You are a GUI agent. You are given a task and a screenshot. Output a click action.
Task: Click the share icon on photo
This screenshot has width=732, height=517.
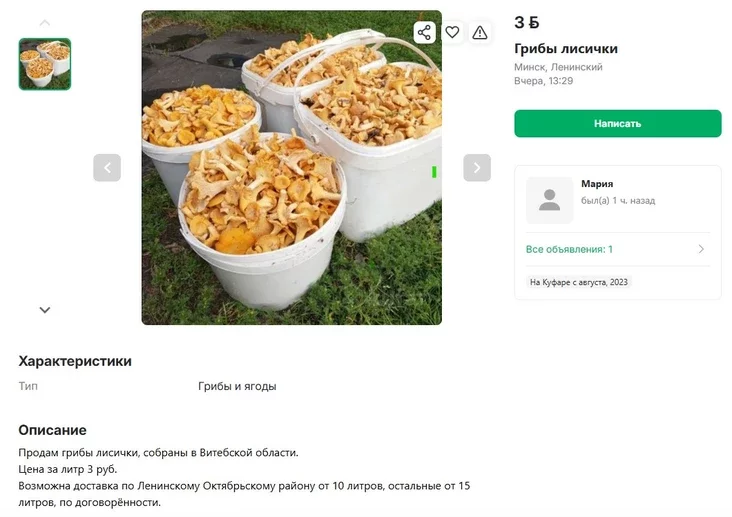[x=424, y=32]
